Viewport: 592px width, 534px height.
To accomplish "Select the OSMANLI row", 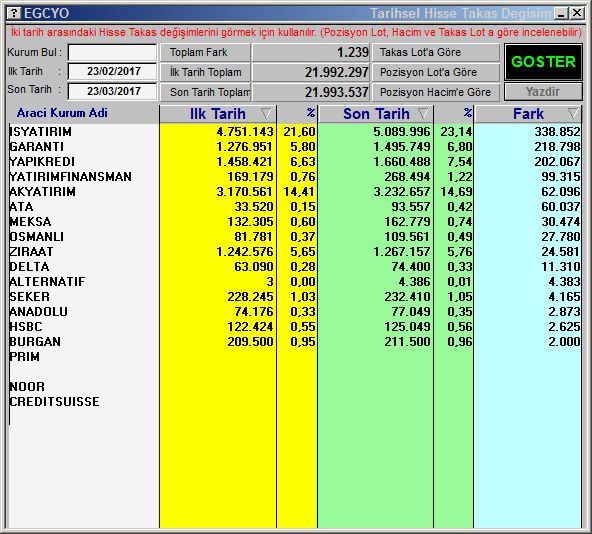I will point(294,237).
